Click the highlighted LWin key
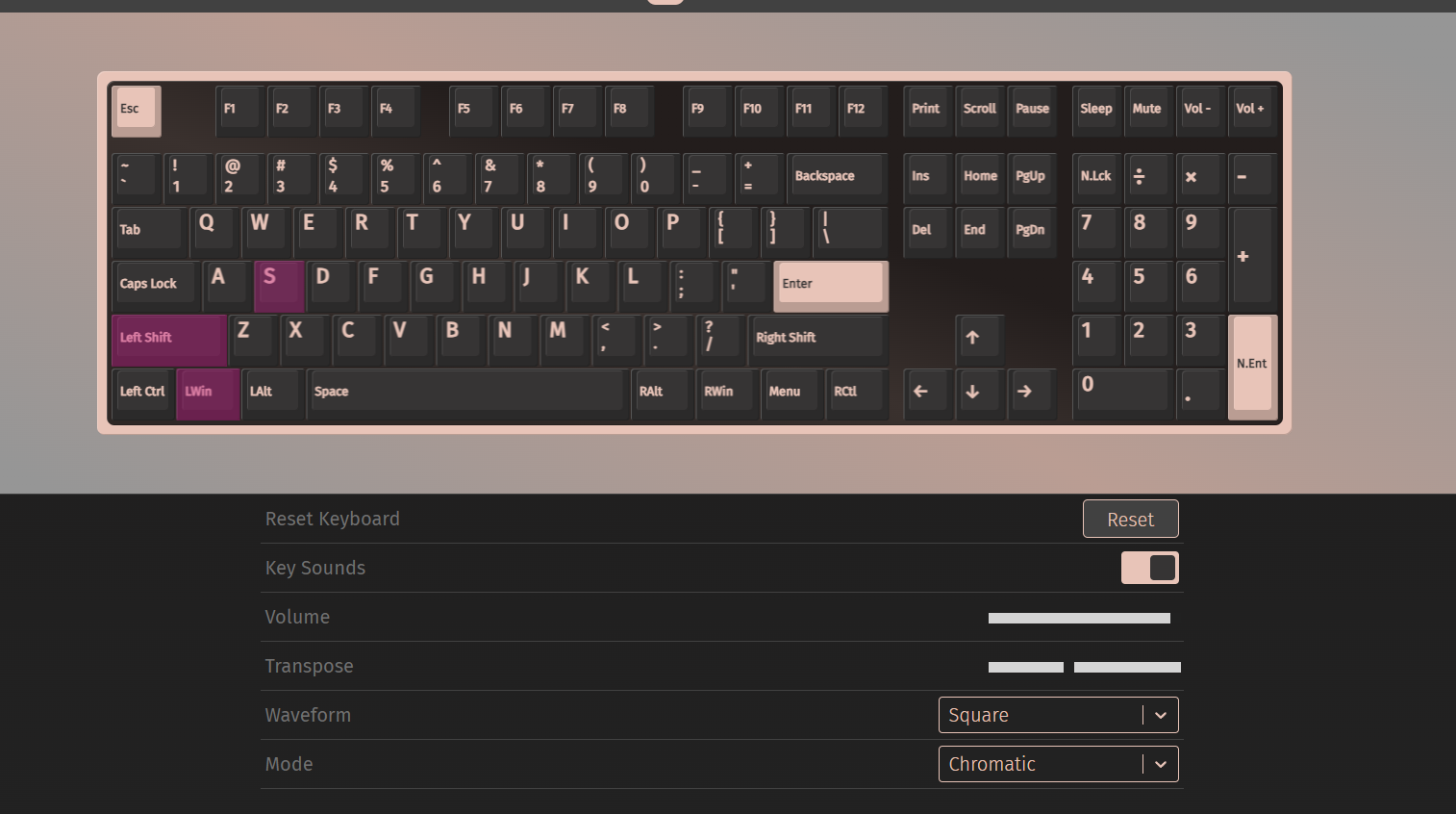Screen dimensions: 1456x814 [x=209, y=394]
